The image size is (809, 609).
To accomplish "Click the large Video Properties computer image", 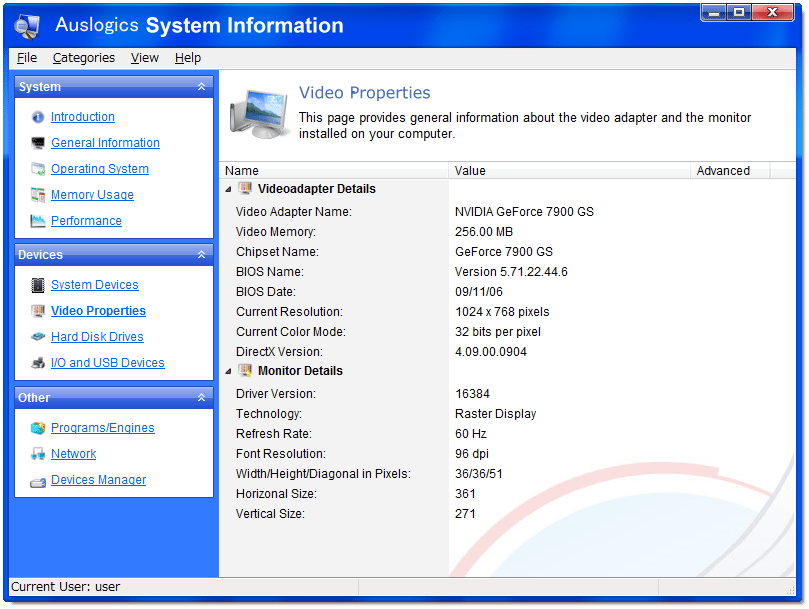I will [258, 114].
